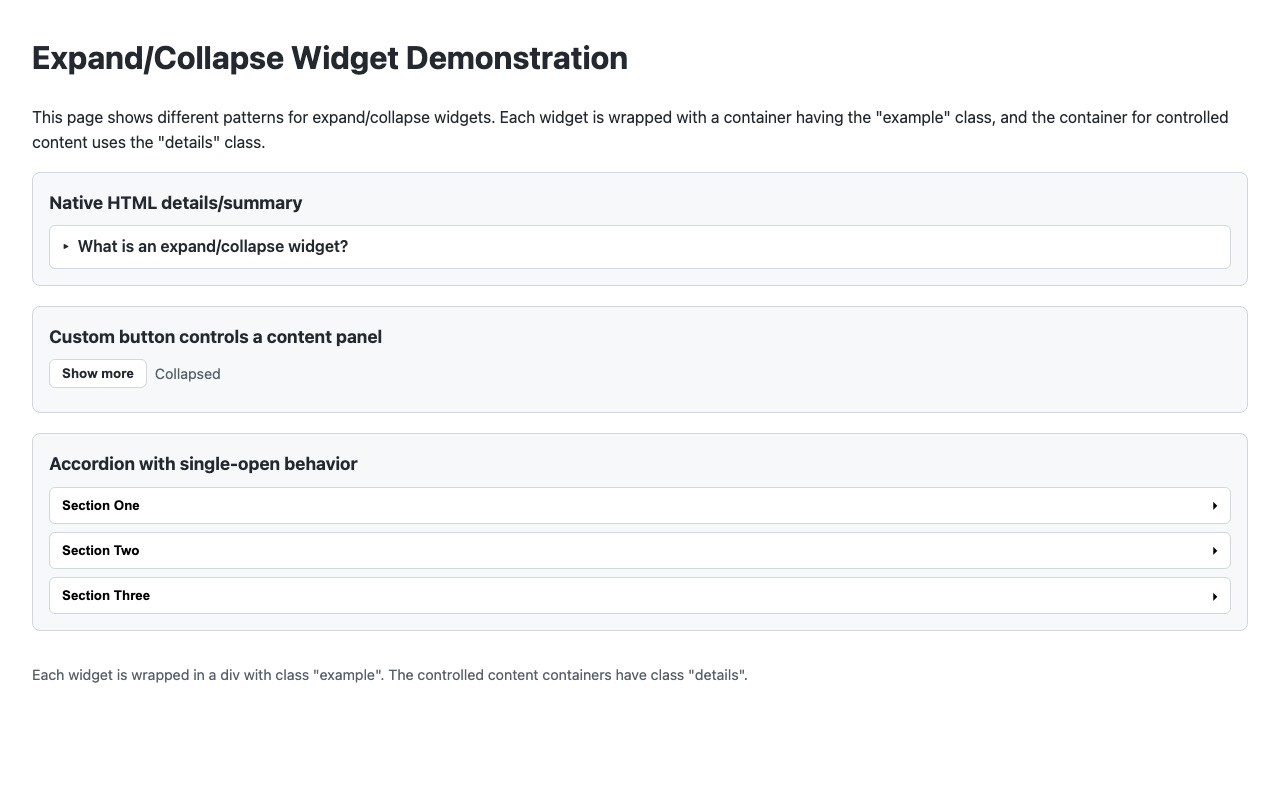The height and width of the screenshot is (800, 1280).
Task: Click the 'Collapsed' status label
Action: click(187, 373)
